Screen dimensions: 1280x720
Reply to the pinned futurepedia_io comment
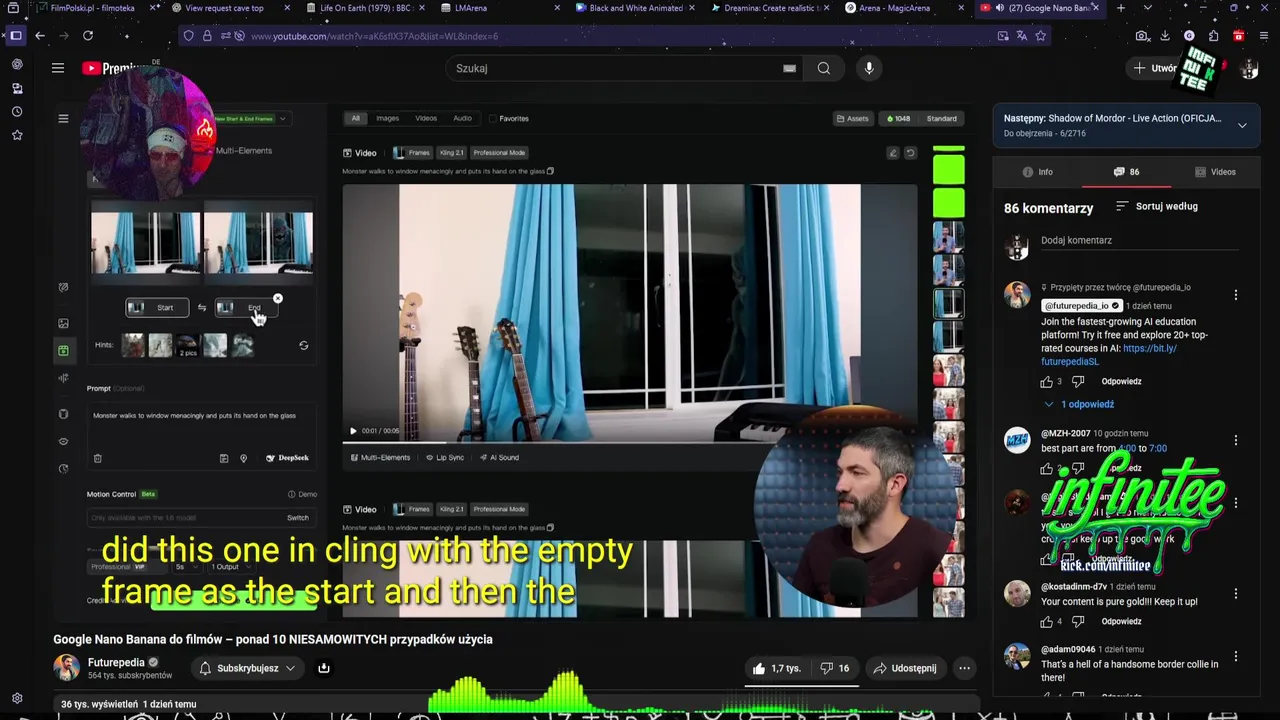[1121, 381]
